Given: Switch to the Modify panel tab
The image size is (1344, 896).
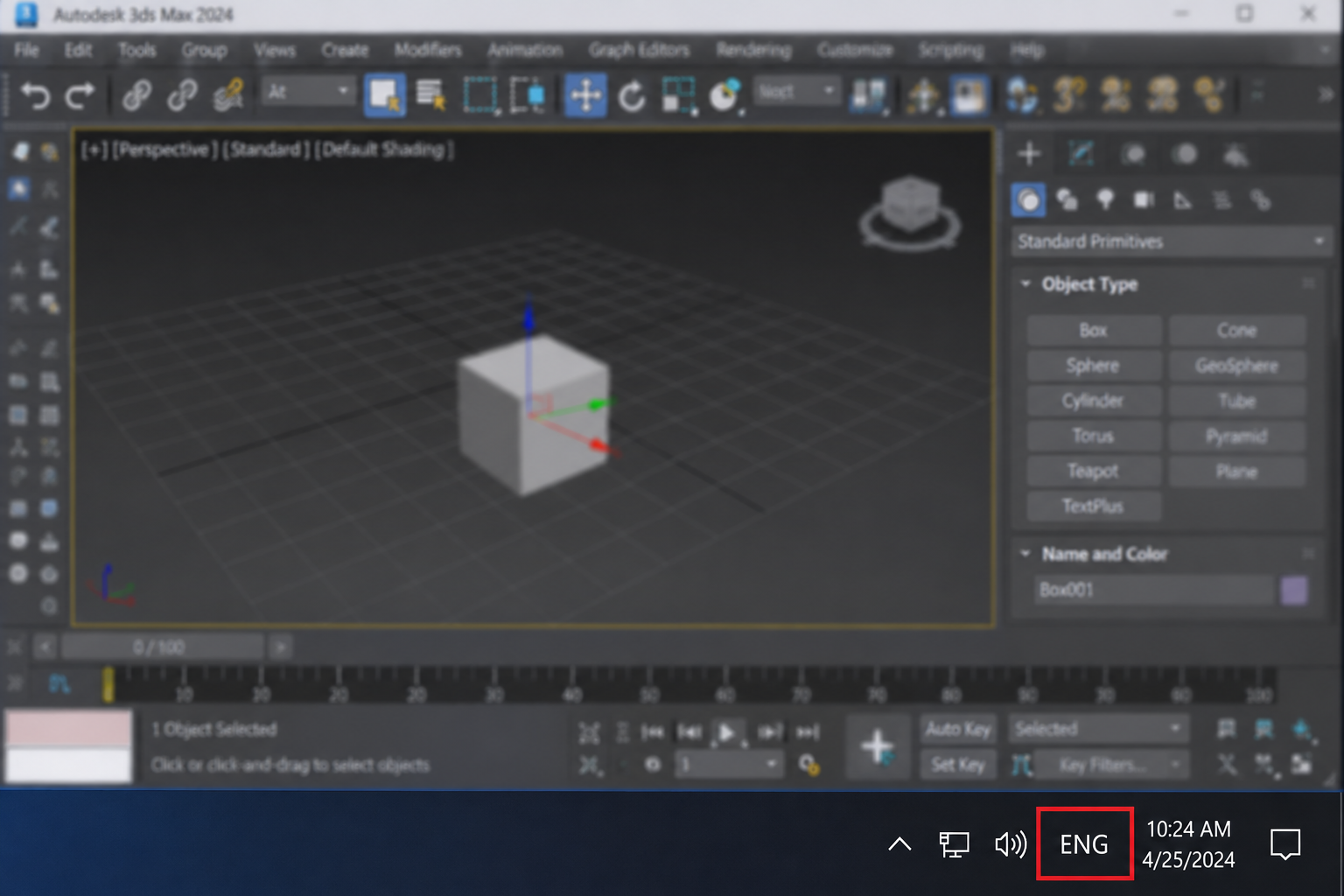Looking at the screenshot, I should (x=1081, y=154).
